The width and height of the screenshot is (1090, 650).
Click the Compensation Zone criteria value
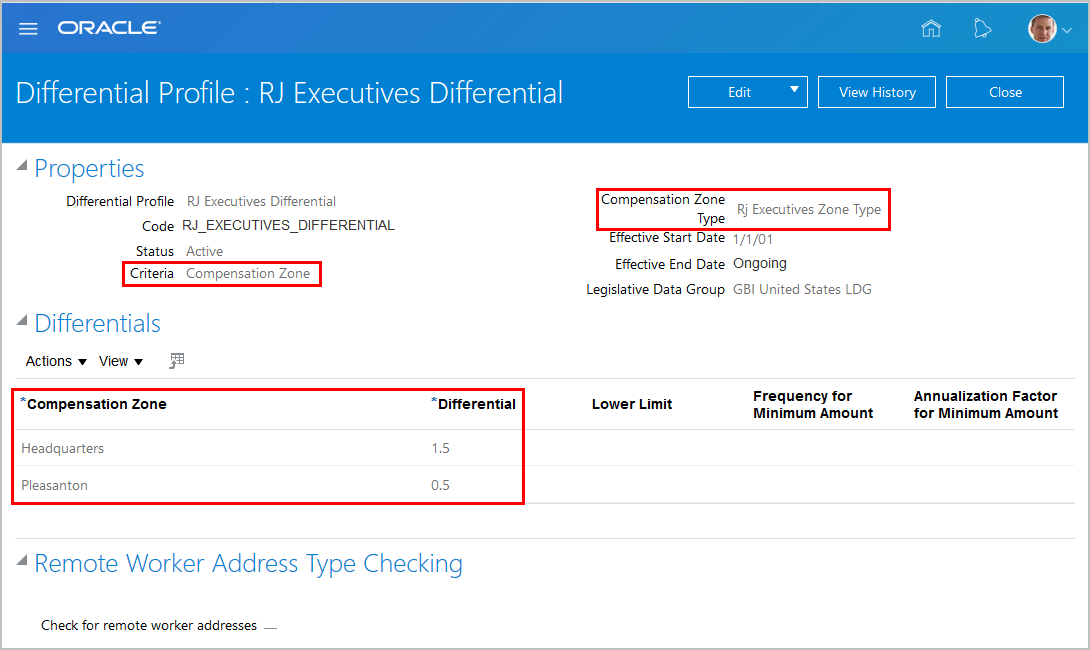(x=247, y=273)
